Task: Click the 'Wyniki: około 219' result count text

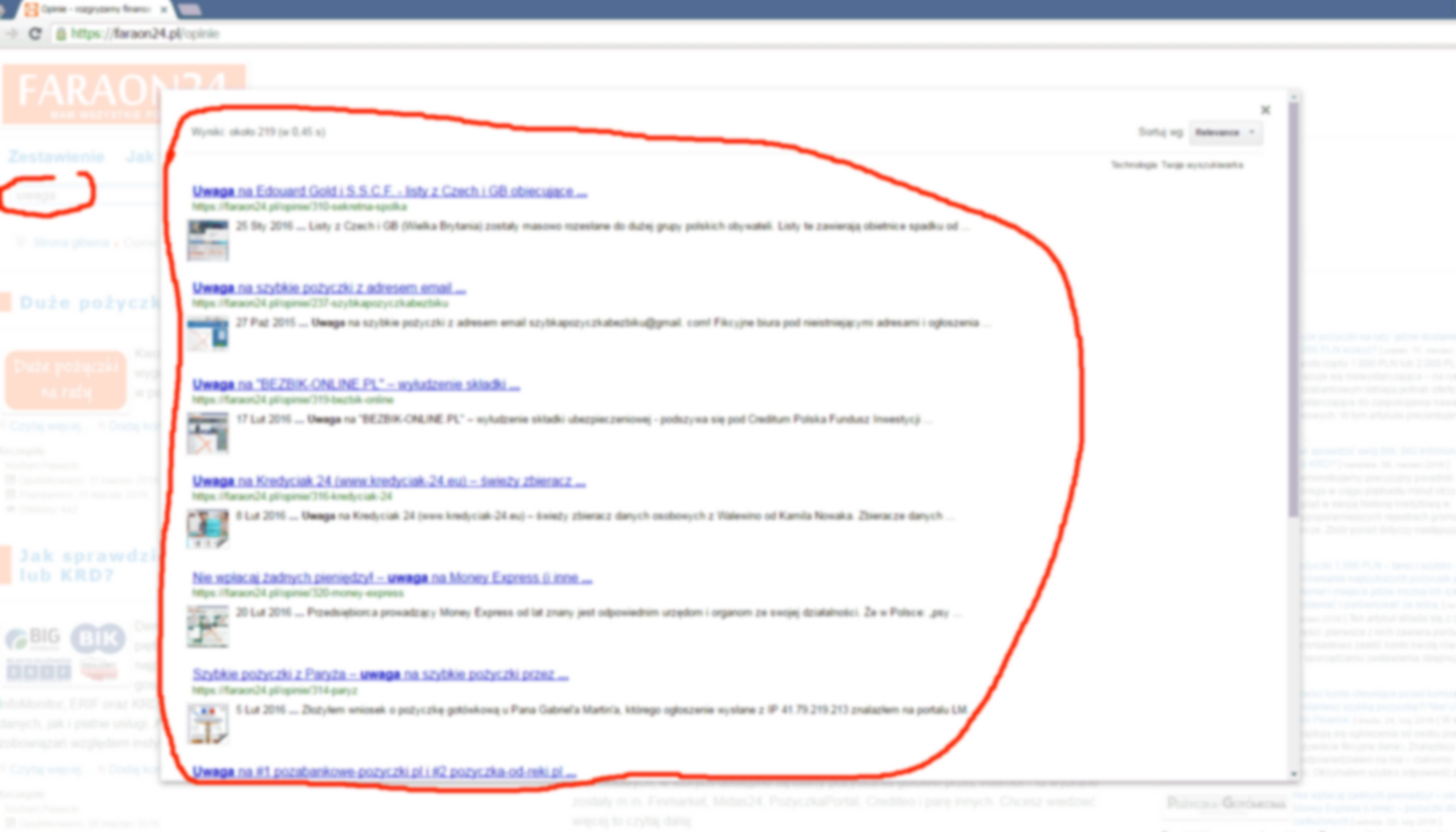Action: pos(258,132)
